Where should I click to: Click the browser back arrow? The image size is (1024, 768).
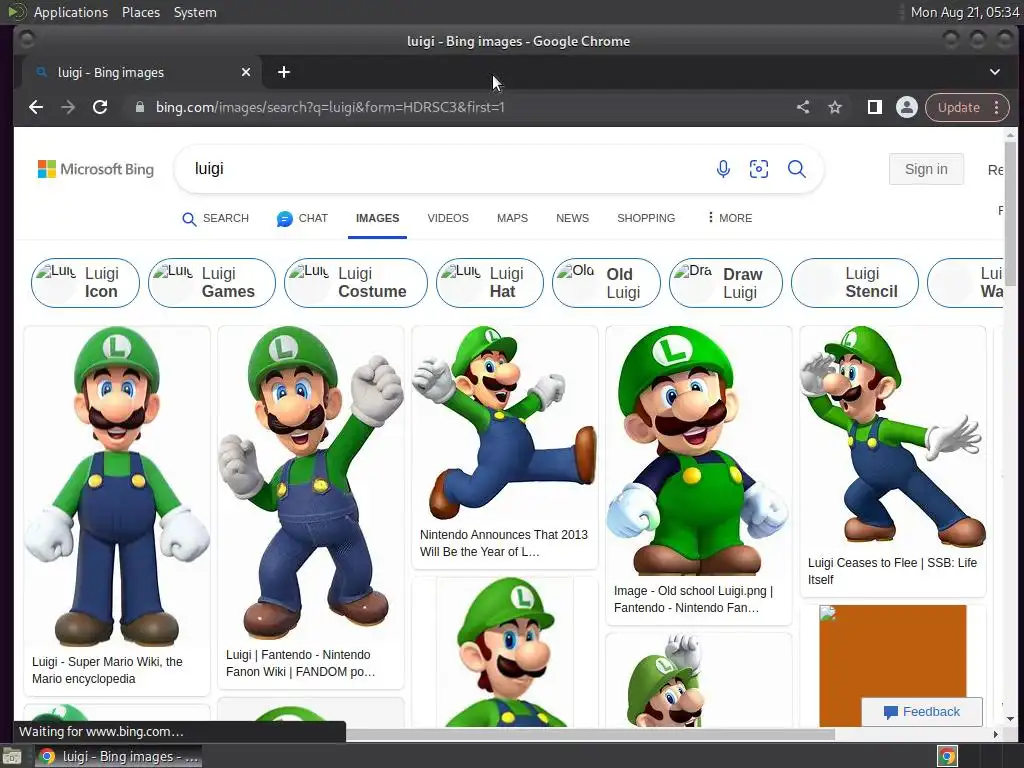(36, 107)
